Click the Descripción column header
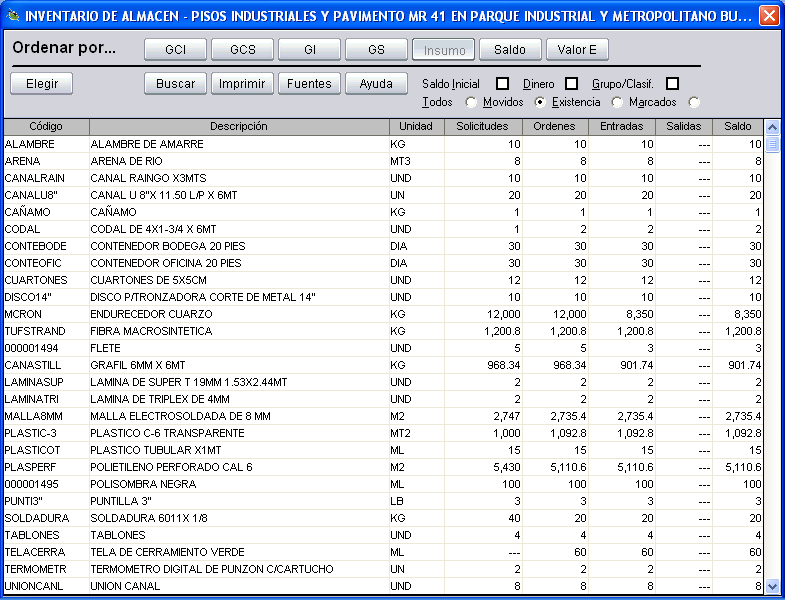The width and height of the screenshot is (785, 600). point(239,127)
